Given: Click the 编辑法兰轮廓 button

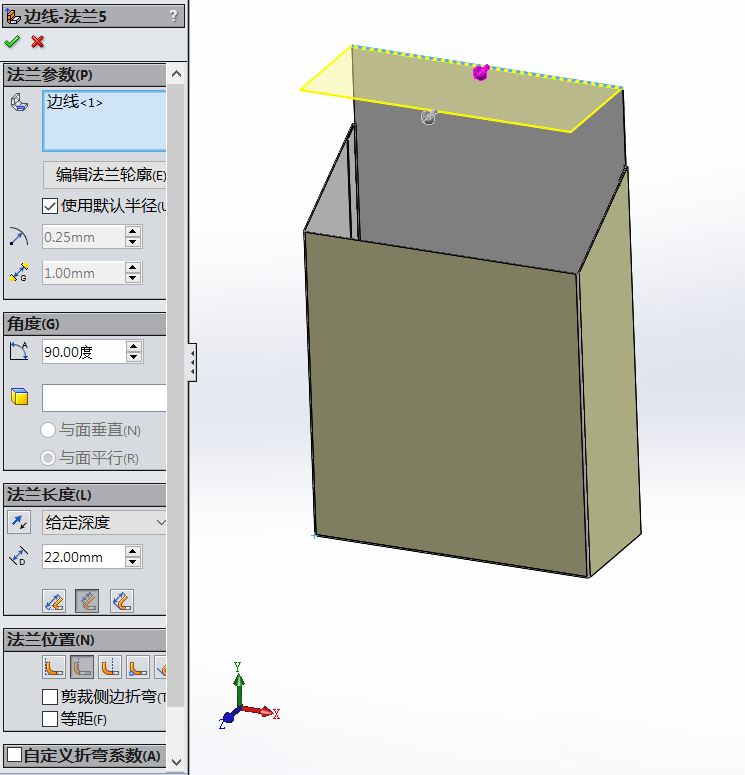Looking at the screenshot, I should point(105,174).
